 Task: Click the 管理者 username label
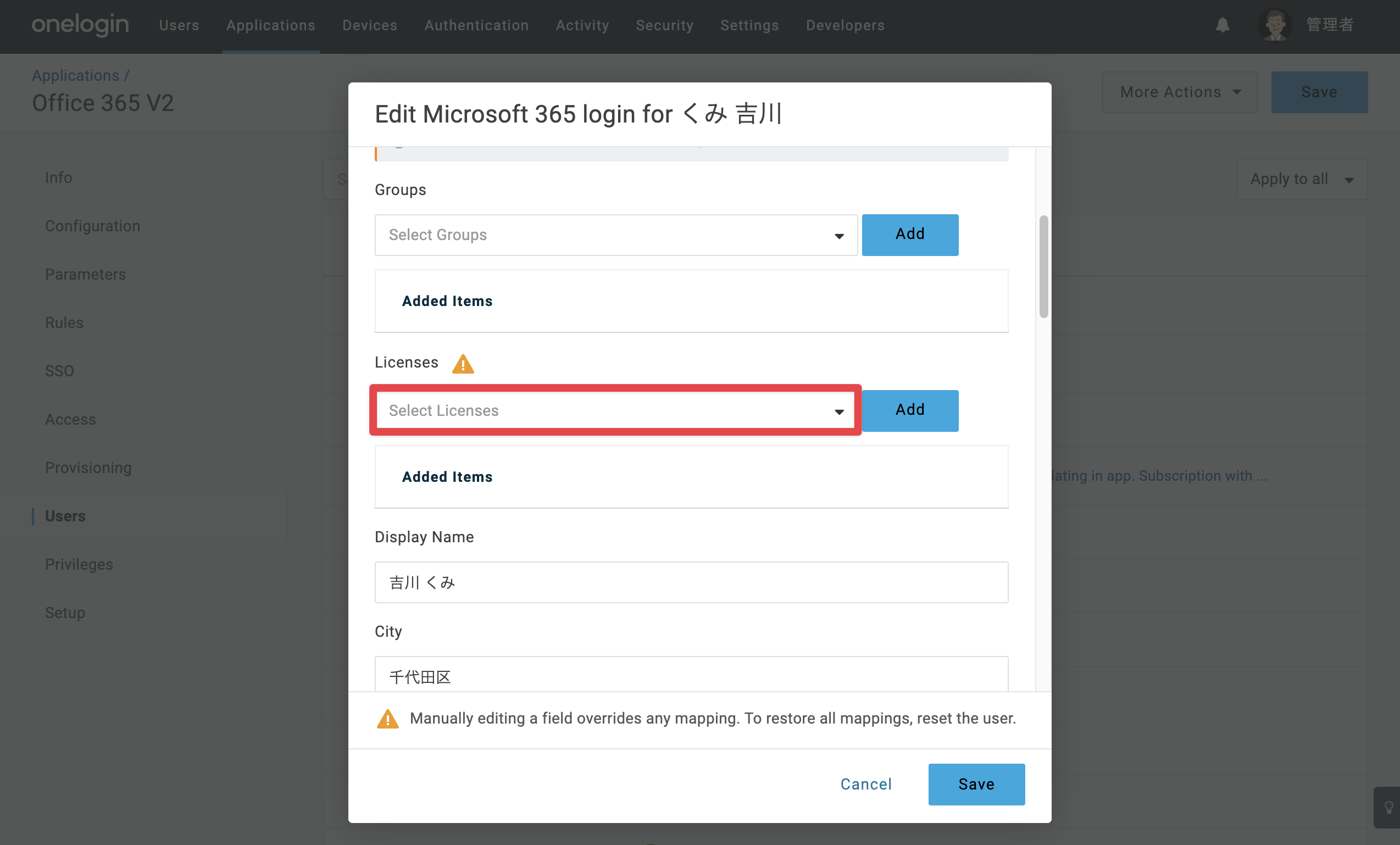point(1330,25)
